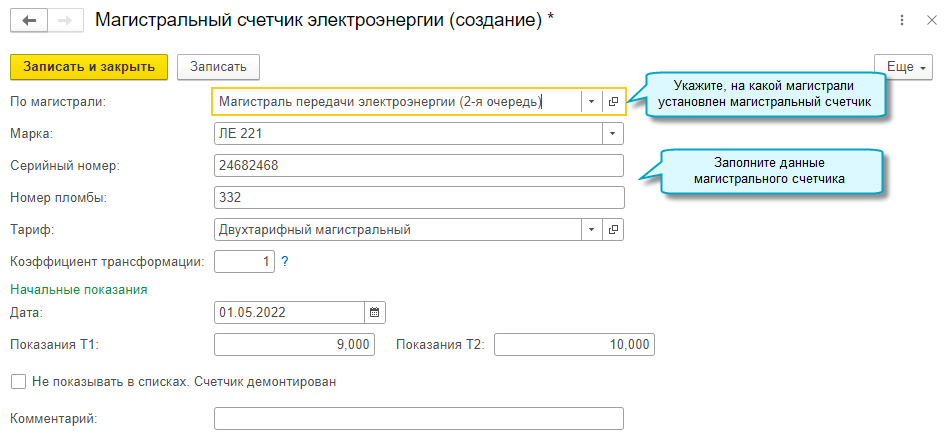Expand the Тариф dropdown list
949x438 pixels.
click(x=591, y=230)
